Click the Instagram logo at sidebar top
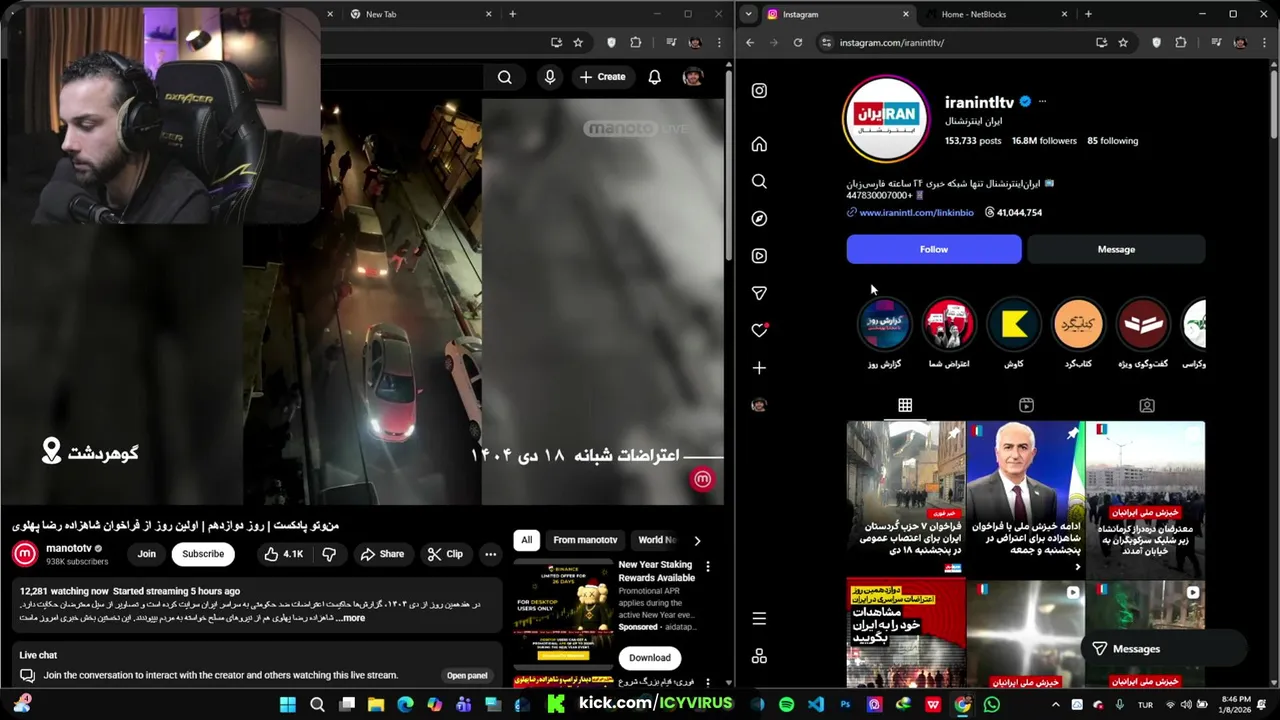The width and height of the screenshot is (1280, 720). [759, 91]
